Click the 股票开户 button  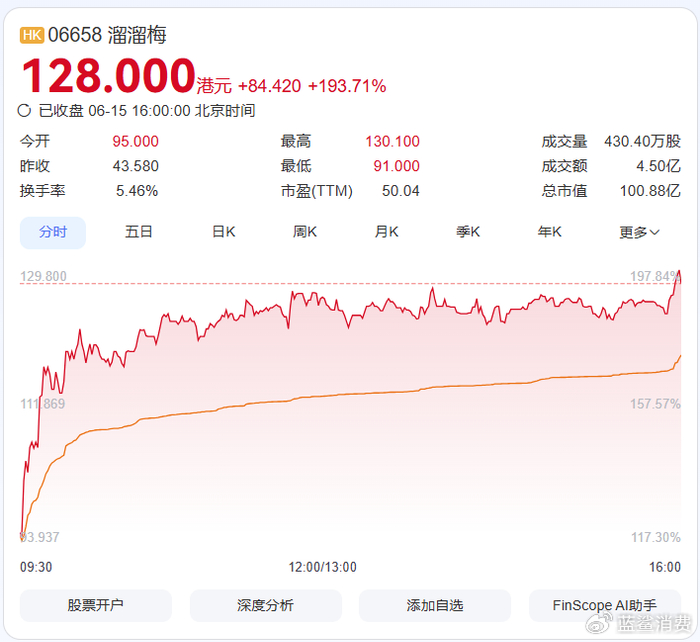(x=96, y=605)
